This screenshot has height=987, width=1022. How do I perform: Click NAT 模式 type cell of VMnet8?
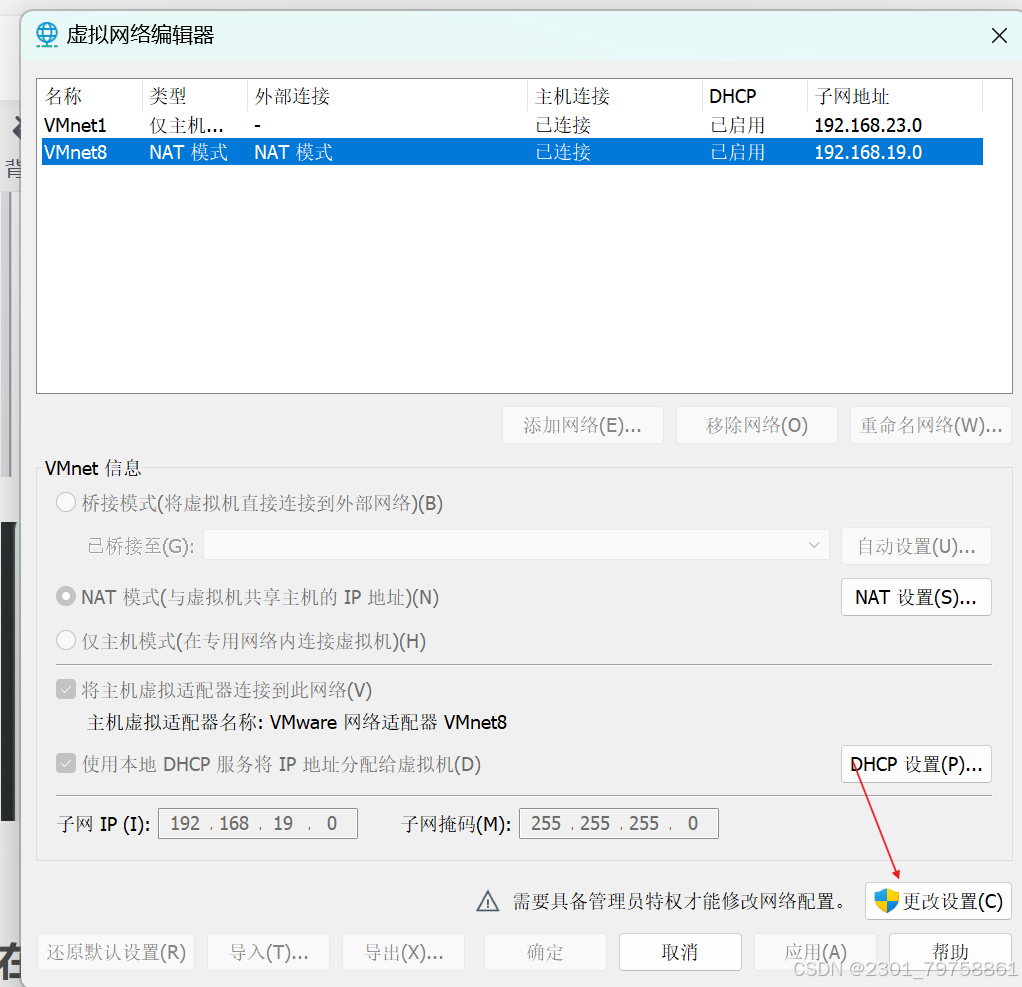(x=188, y=152)
